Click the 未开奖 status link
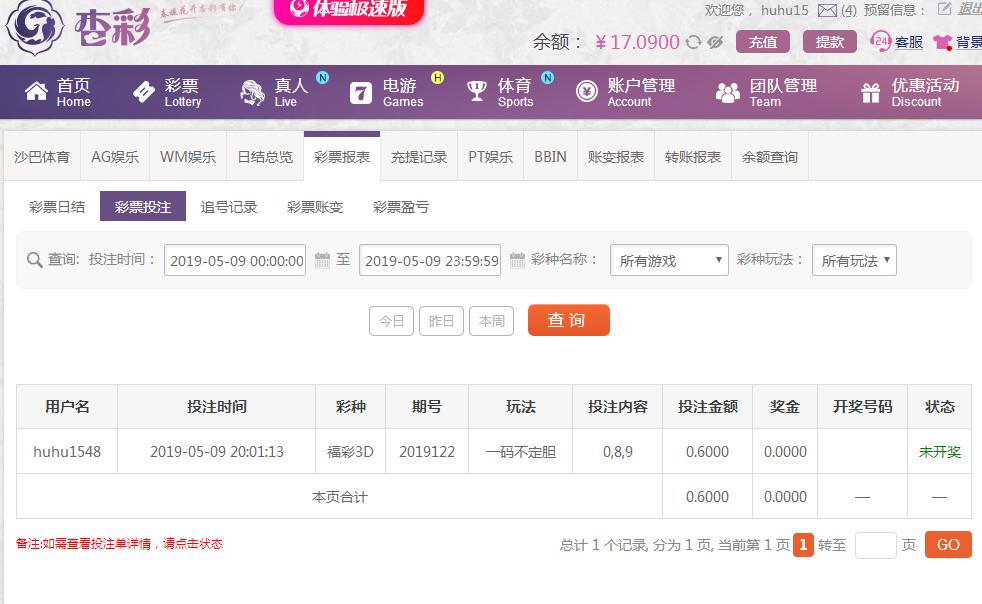 pyautogui.click(x=939, y=452)
